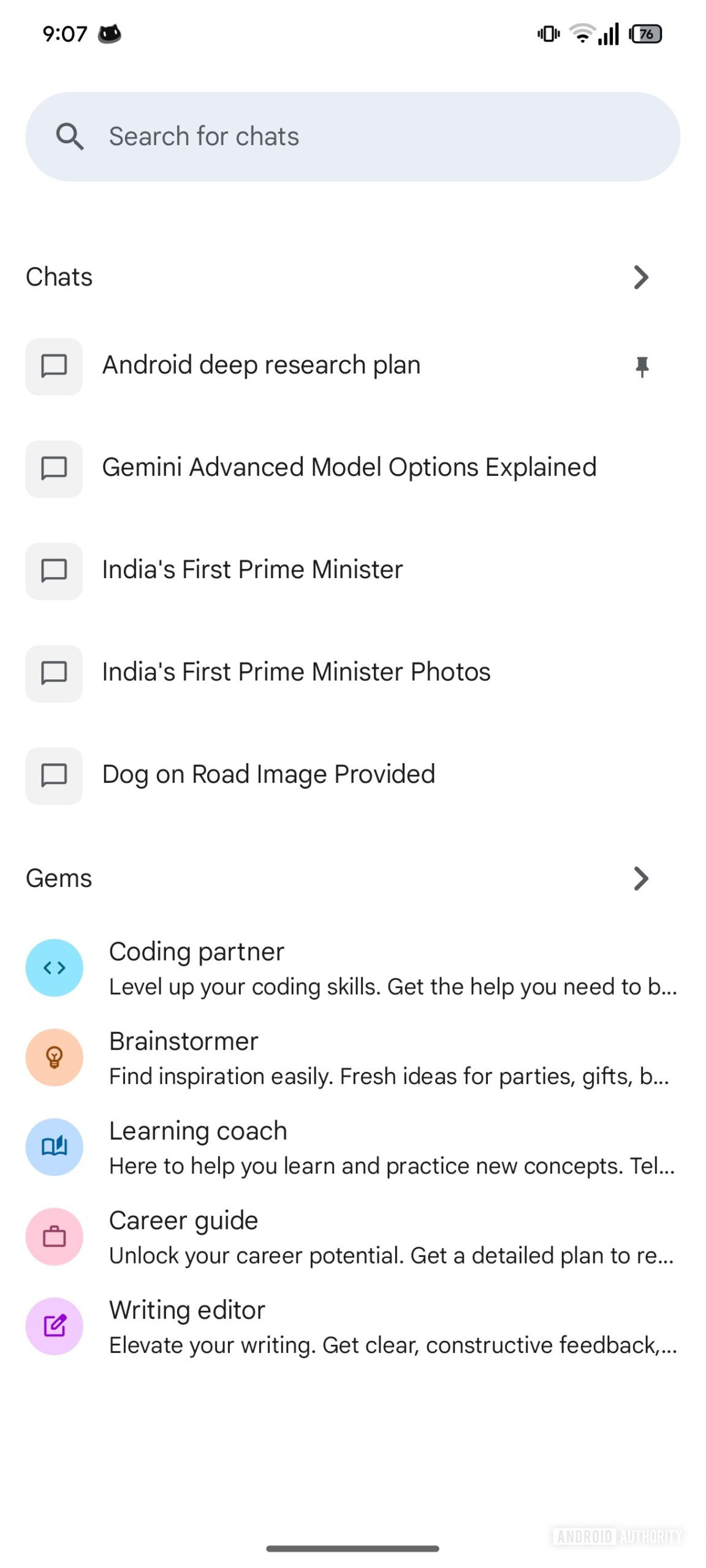706x1568 pixels.
Task: Tap the Chats section heading
Action: pyautogui.click(x=59, y=277)
